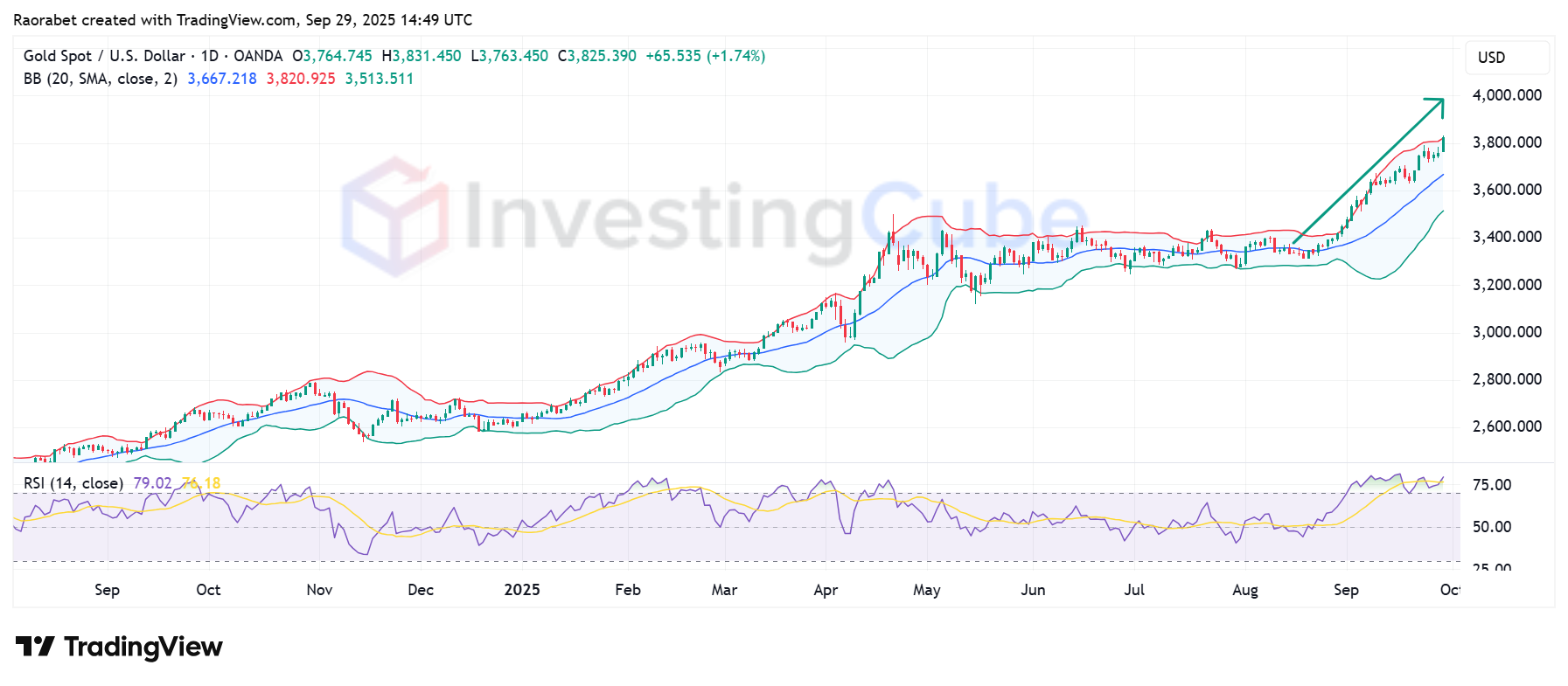
Task: Click the 2025 label on time axis
Action: pos(522,590)
